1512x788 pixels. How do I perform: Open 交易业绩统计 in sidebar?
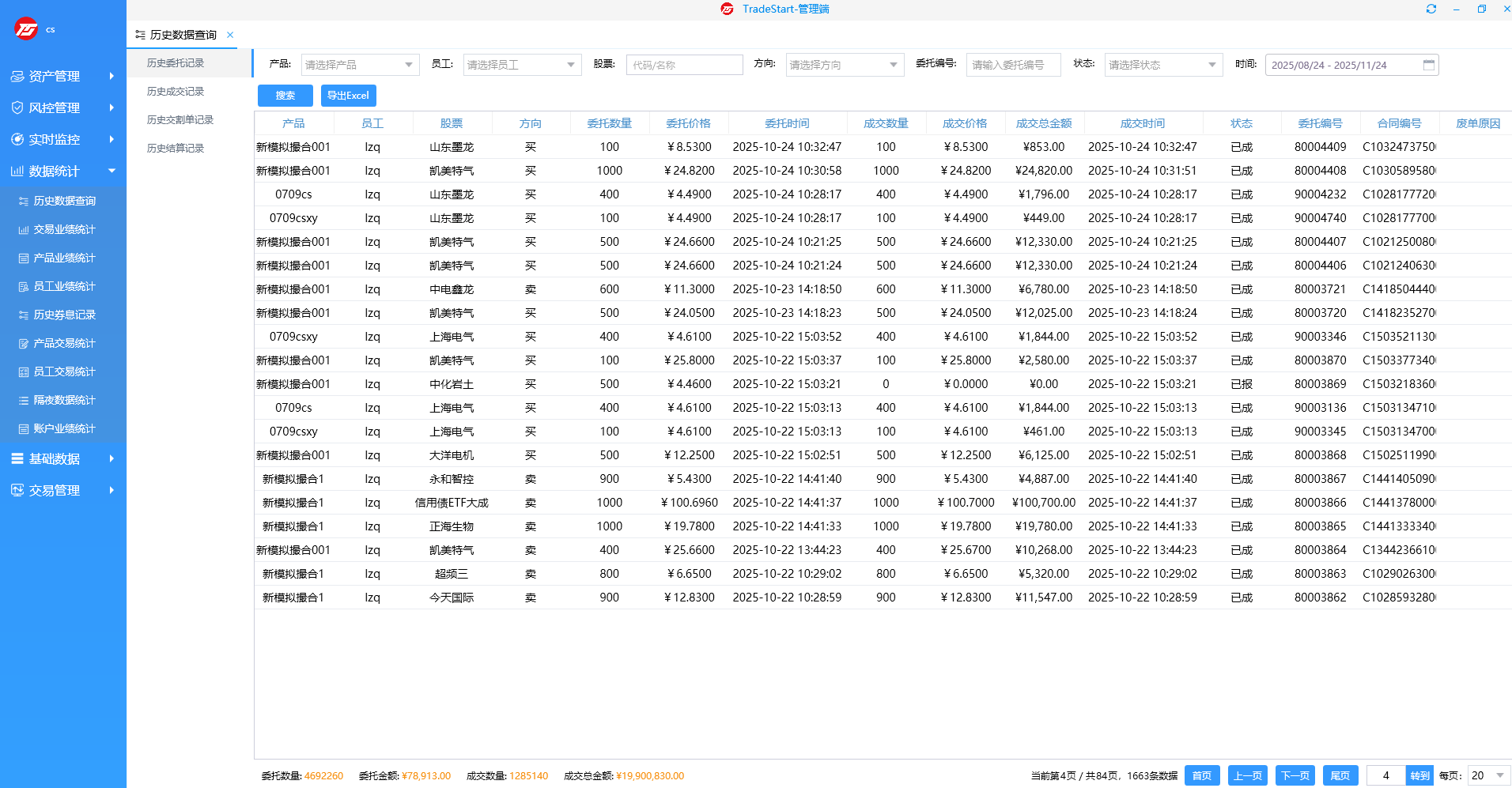coord(64,230)
